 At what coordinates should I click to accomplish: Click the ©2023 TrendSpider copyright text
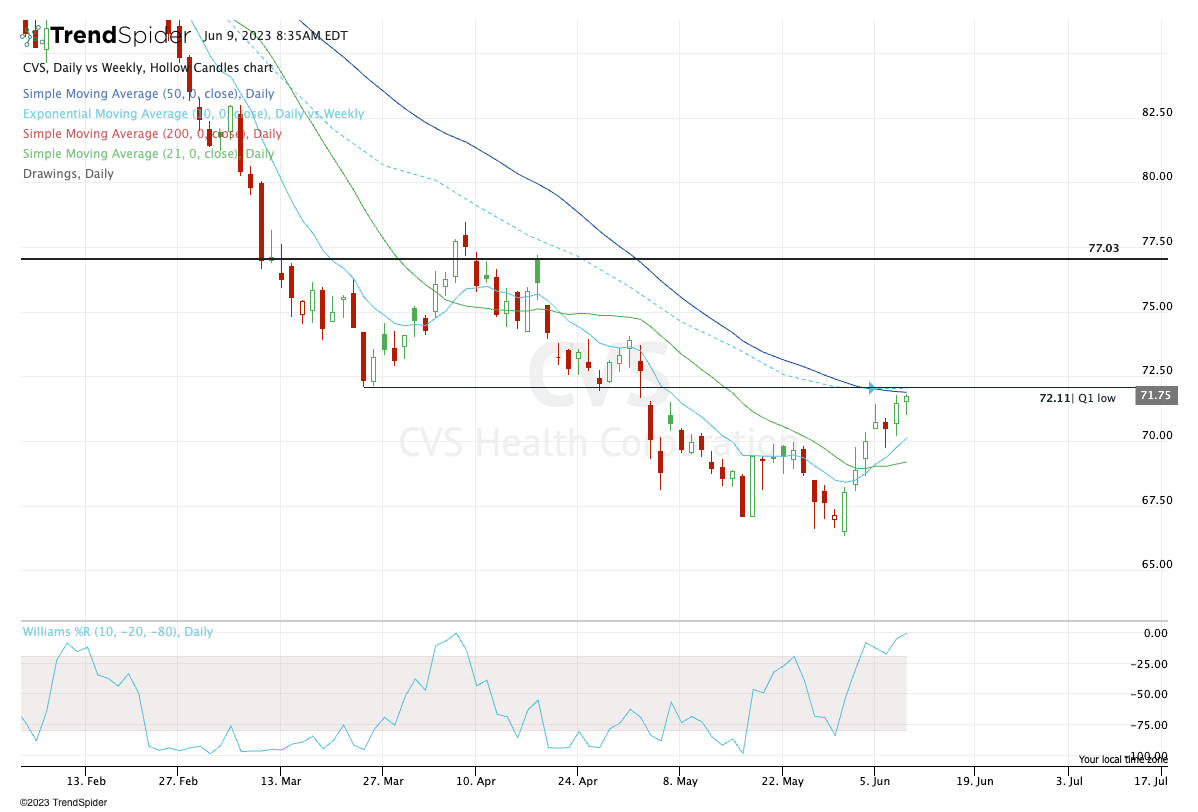click(63, 803)
